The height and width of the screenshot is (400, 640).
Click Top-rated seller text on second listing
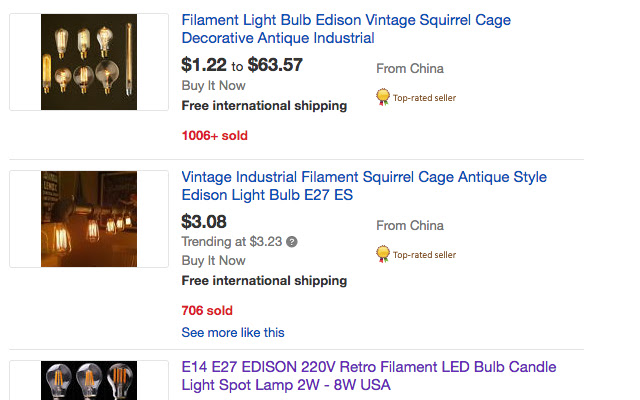click(x=424, y=255)
